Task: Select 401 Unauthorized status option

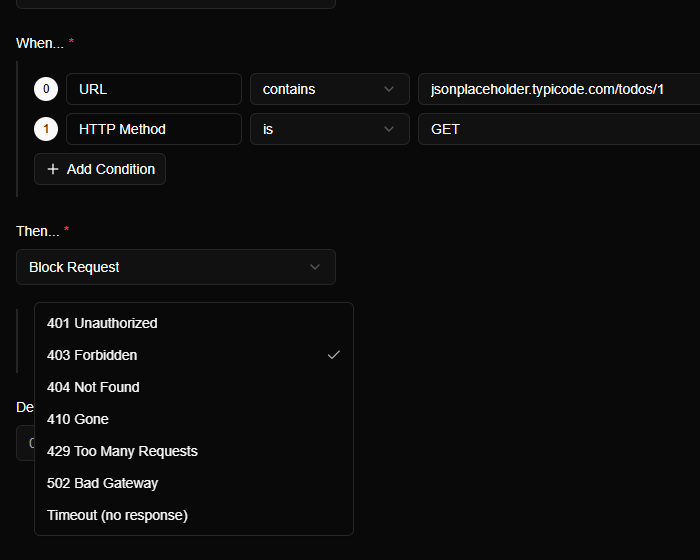Action: pos(194,323)
